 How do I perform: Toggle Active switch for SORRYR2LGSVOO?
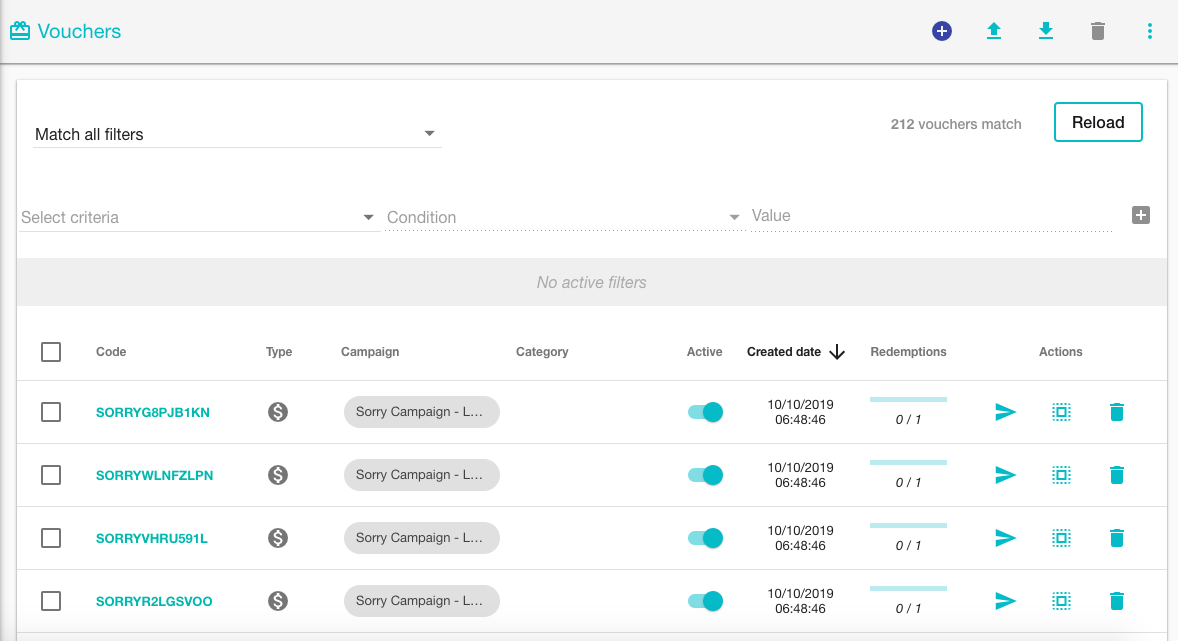pyautogui.click(x=705, y=601)
